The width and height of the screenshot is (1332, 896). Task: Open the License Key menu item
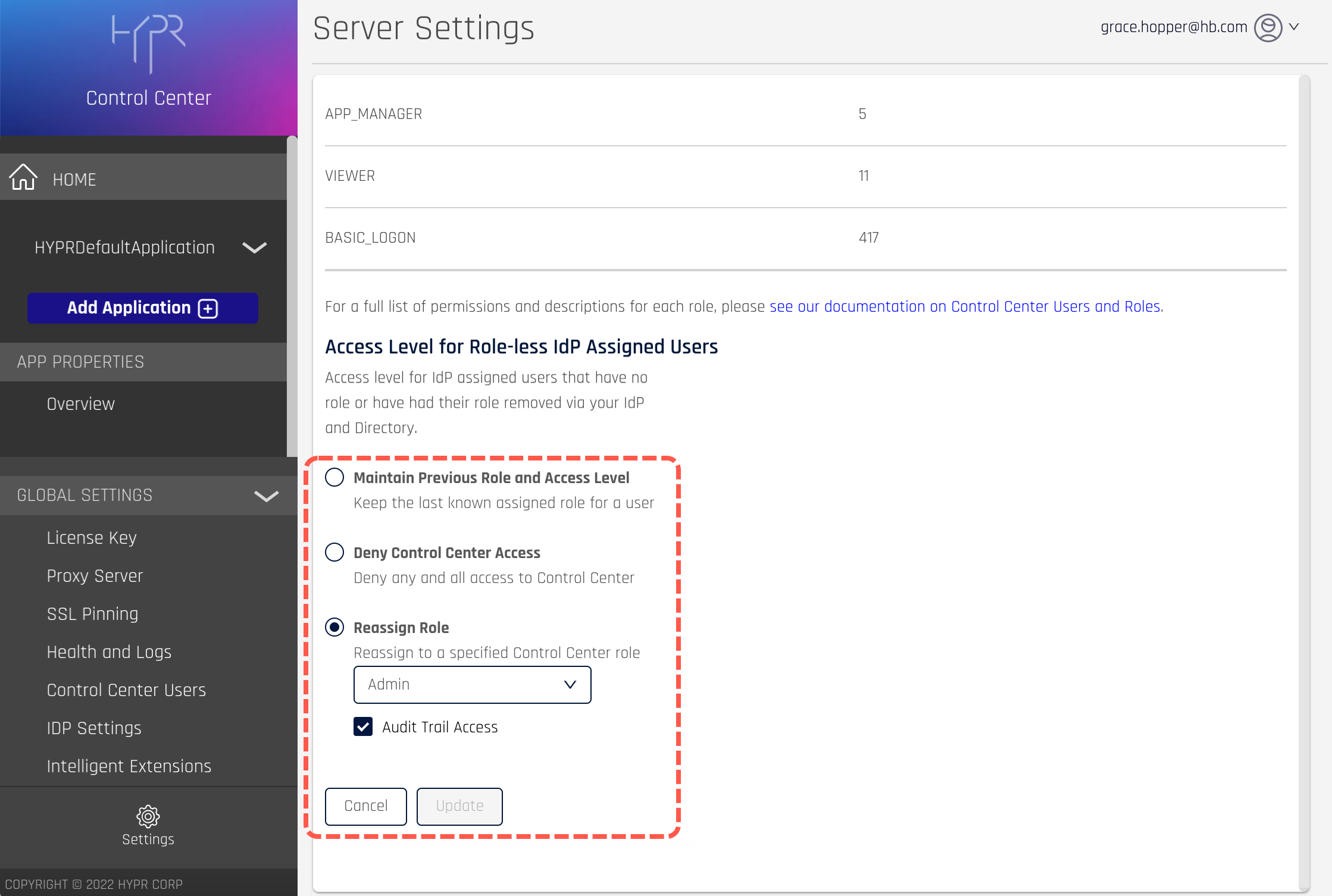[x=92, y=537]
